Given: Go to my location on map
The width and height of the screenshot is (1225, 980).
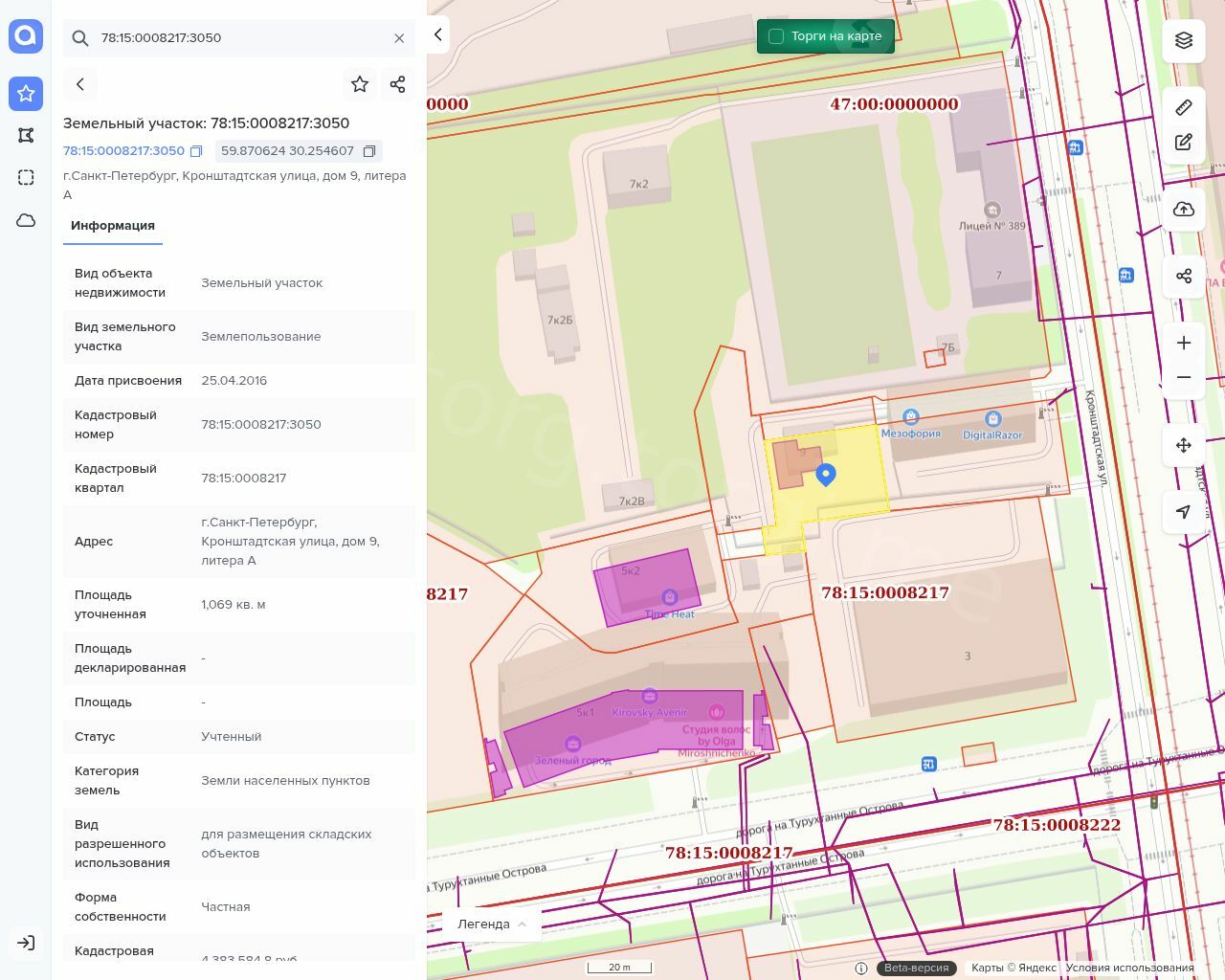Looking at the screenshot, I should pos(1184,512).
